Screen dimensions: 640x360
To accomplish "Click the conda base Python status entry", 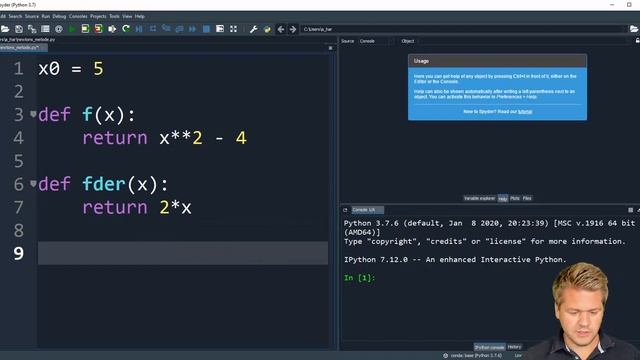I will (x=473, y=356).
